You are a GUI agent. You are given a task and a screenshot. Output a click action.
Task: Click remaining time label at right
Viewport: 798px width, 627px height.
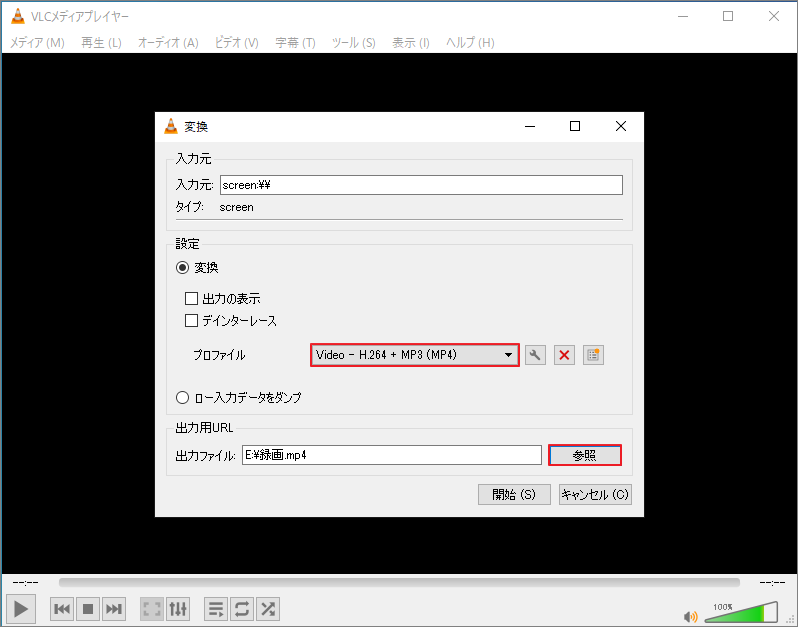772,582
